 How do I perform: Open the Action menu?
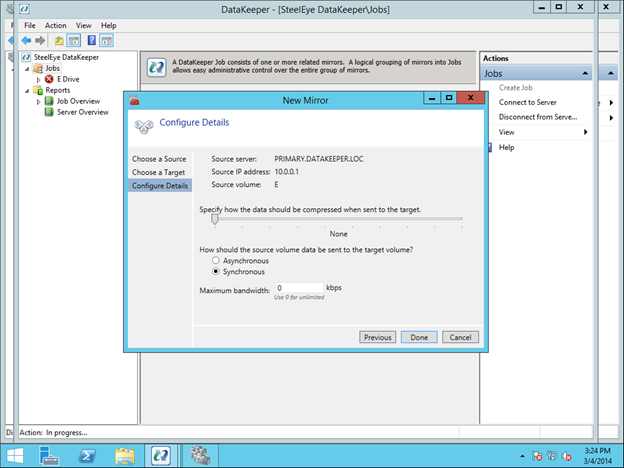(x=55, y=25)
